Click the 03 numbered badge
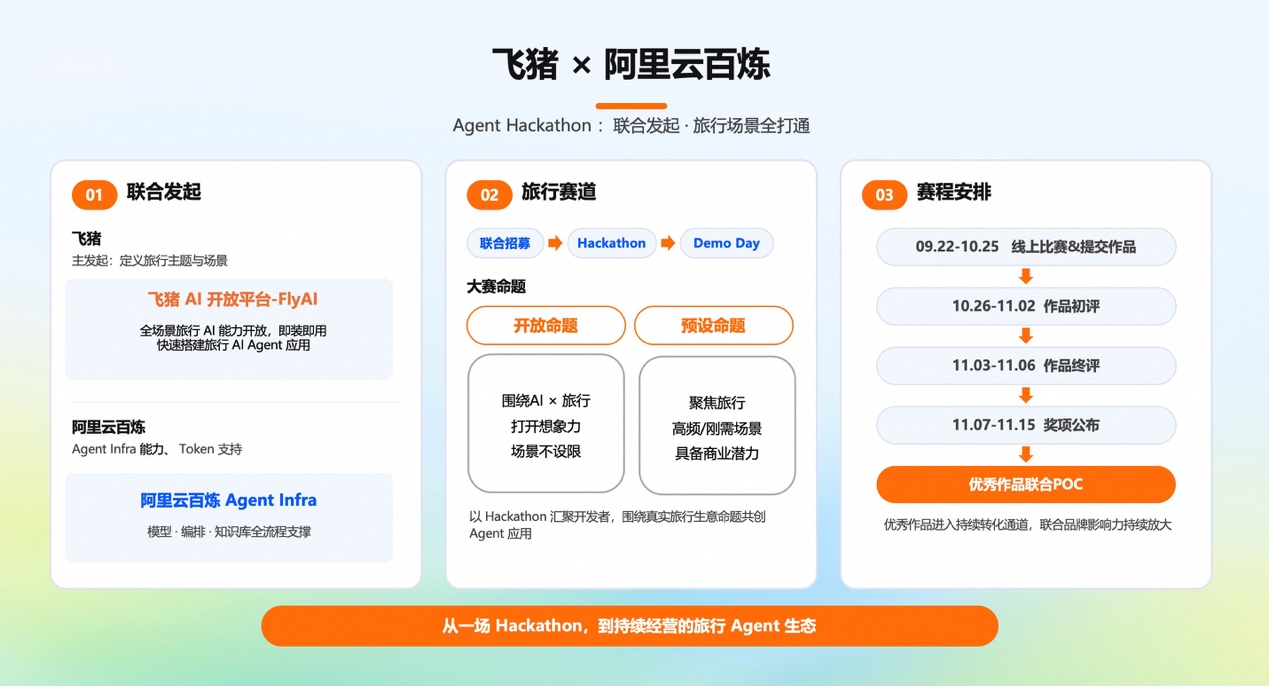 click(884, 194)
